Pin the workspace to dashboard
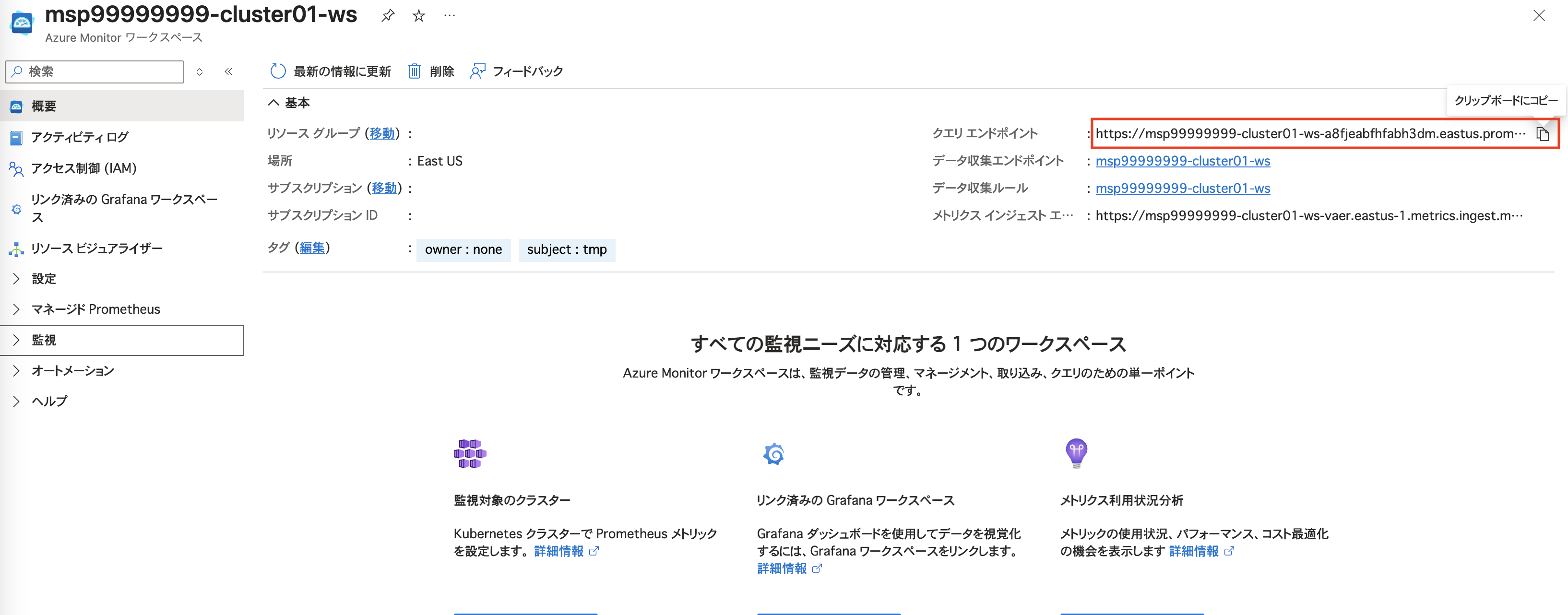Viewport: 1568px width, 615px height. pos(388,16)
